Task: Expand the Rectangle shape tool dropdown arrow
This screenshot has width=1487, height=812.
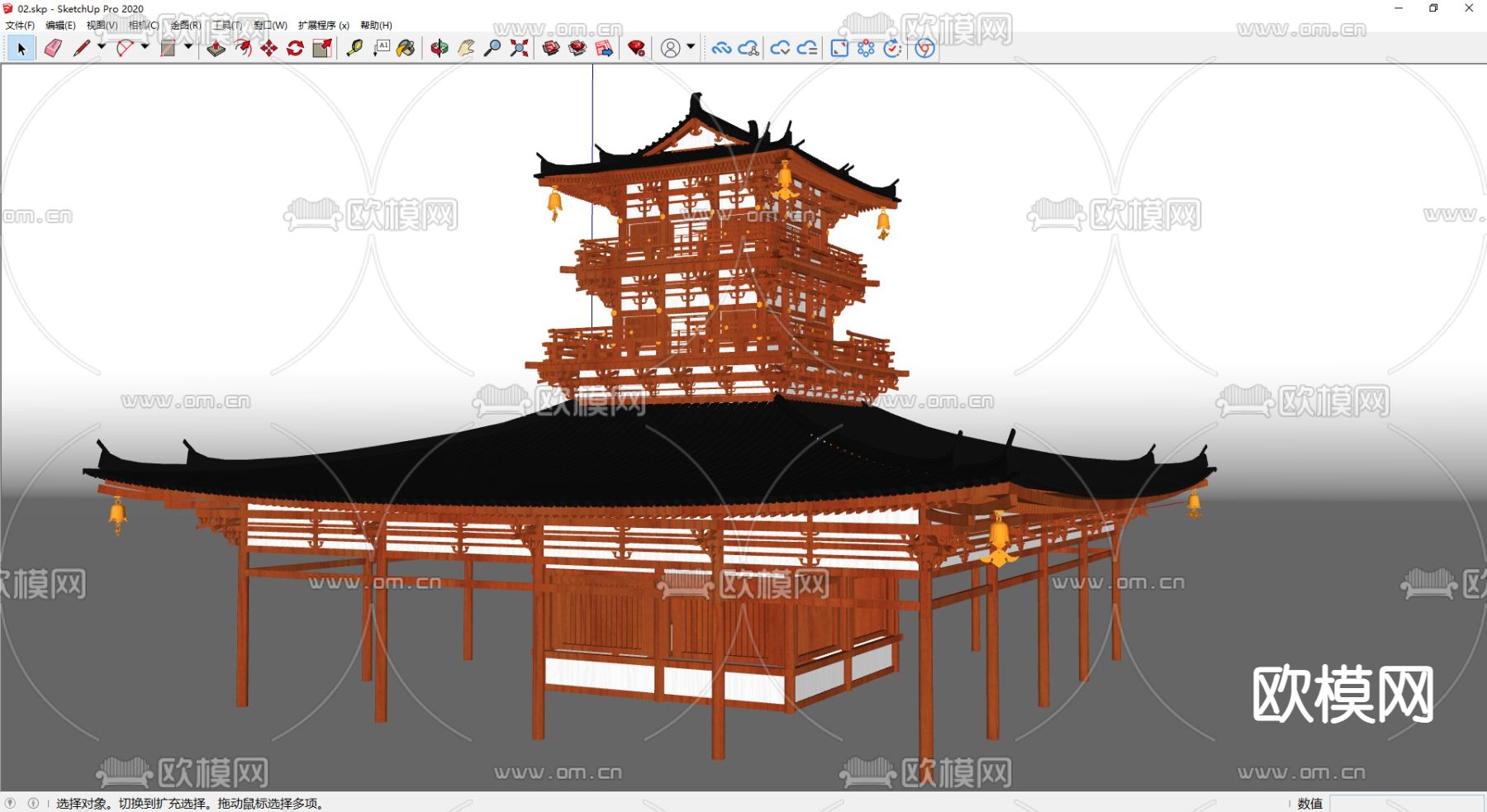Action: pyautogui.click(x=188, y=47)
